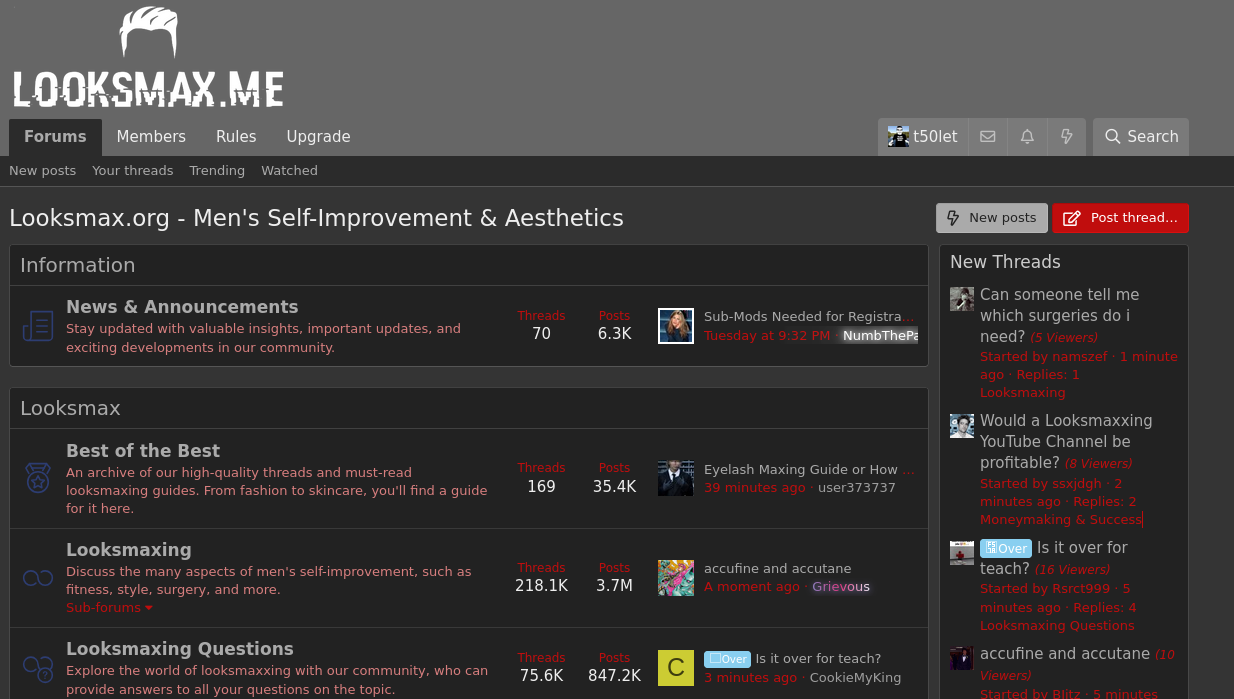Viewport: 1234px width, 699px height.
Task: Open 'Sub-Mods Needed for Registra...' latest post
Action: pyautogui.click(x=809, y=317)
